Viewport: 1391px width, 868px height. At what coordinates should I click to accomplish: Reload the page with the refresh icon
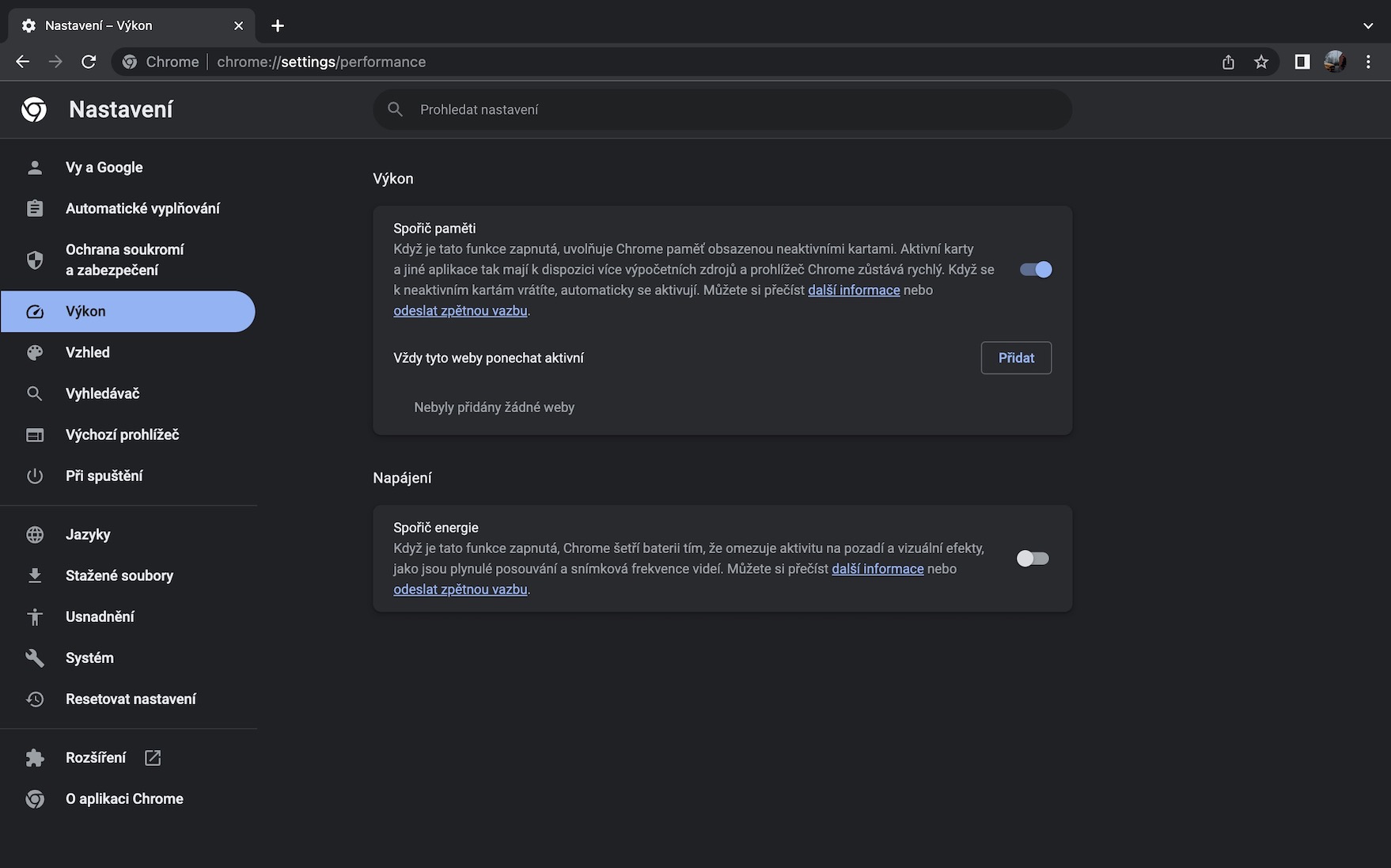pyautogui.click(x=89, y=62)
